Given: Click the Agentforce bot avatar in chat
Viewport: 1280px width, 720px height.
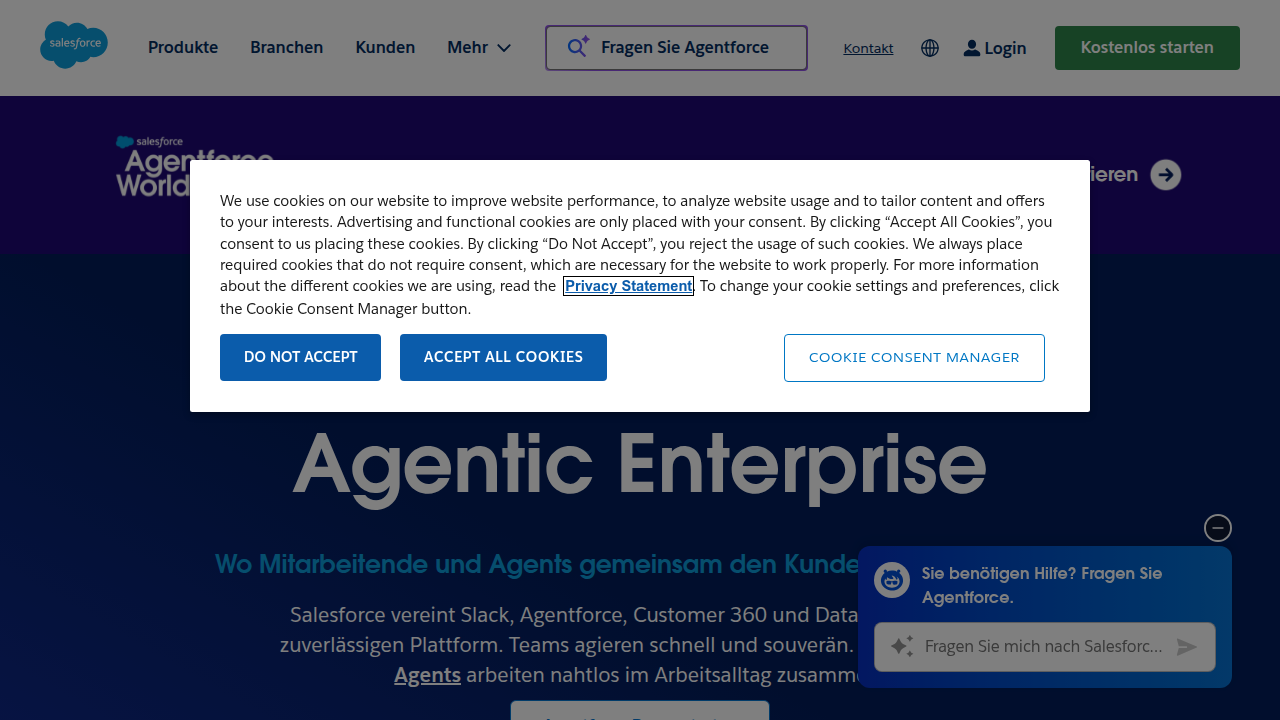Looking at the screenshot, I should click(x=892, y=580).
